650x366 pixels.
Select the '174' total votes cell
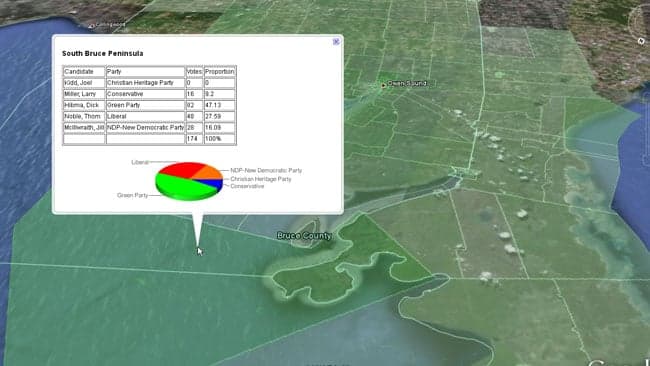[194, 139]
